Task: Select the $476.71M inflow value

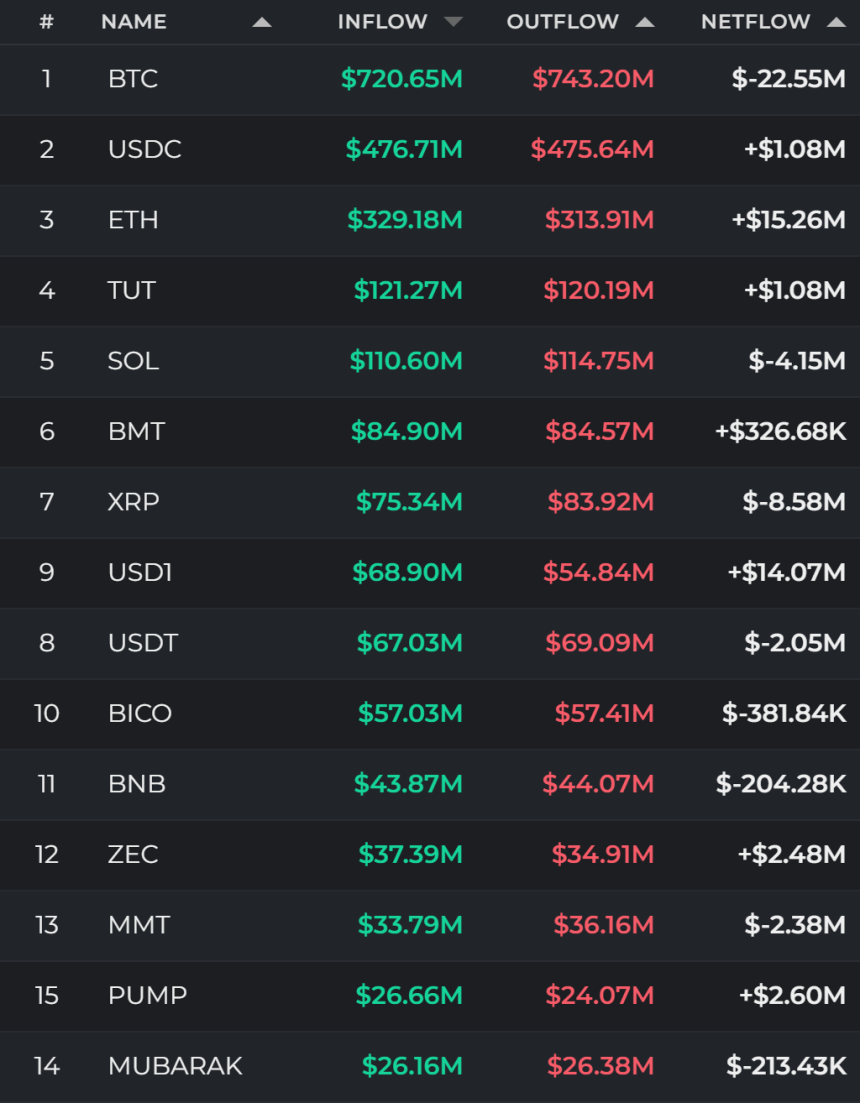Action: pos(404,149)
